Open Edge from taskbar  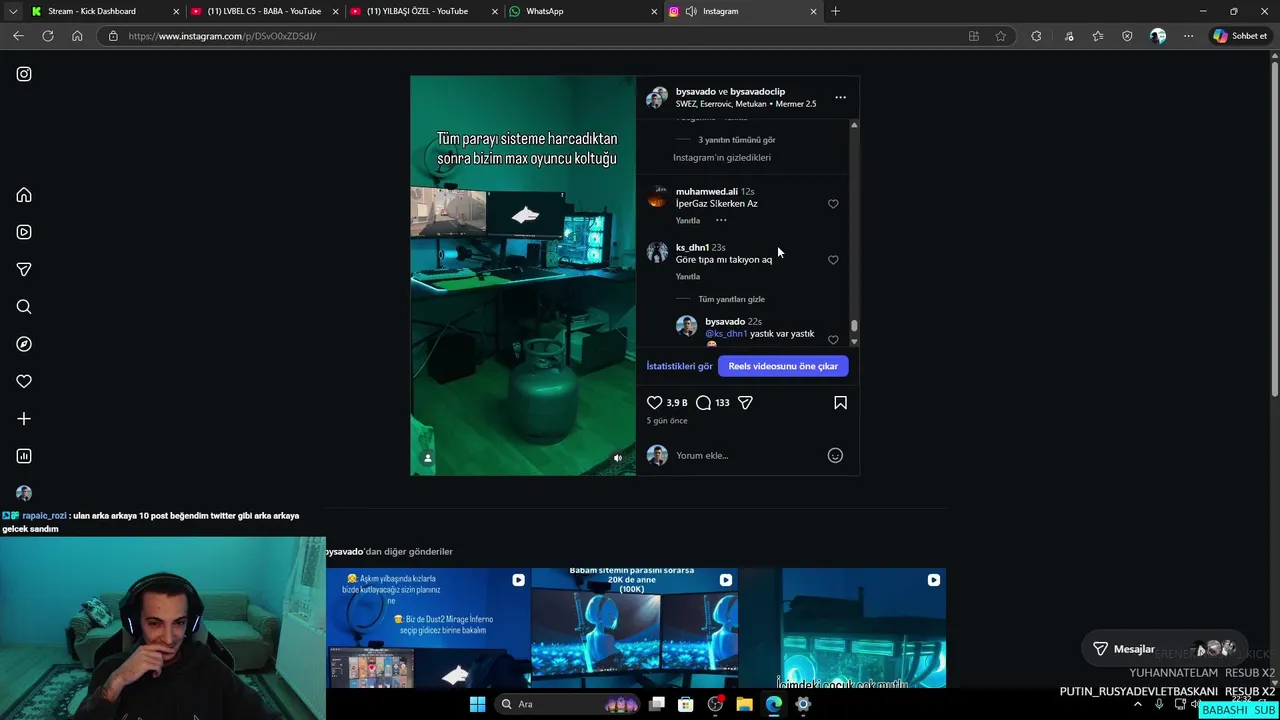(x=774, y=704)
